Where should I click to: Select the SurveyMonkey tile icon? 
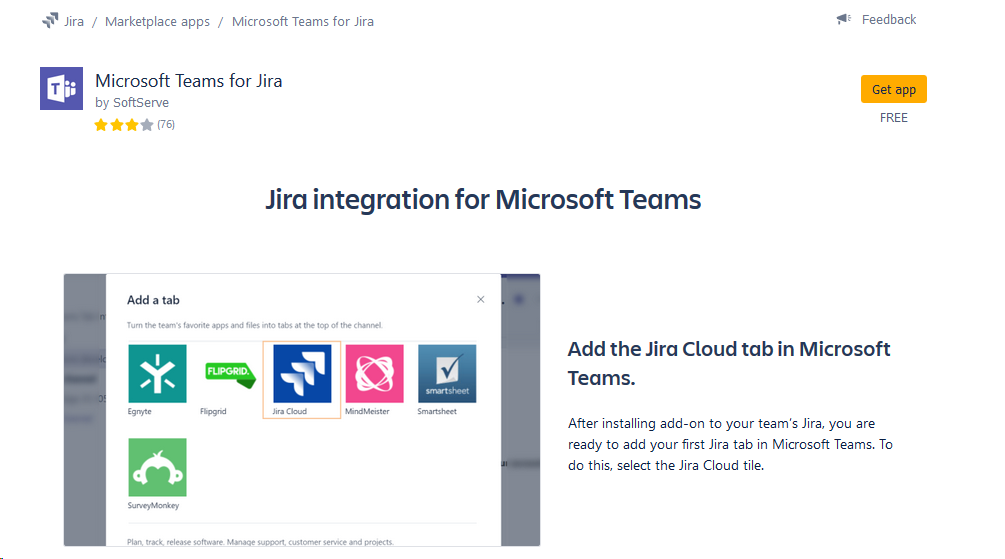[157, 467]
